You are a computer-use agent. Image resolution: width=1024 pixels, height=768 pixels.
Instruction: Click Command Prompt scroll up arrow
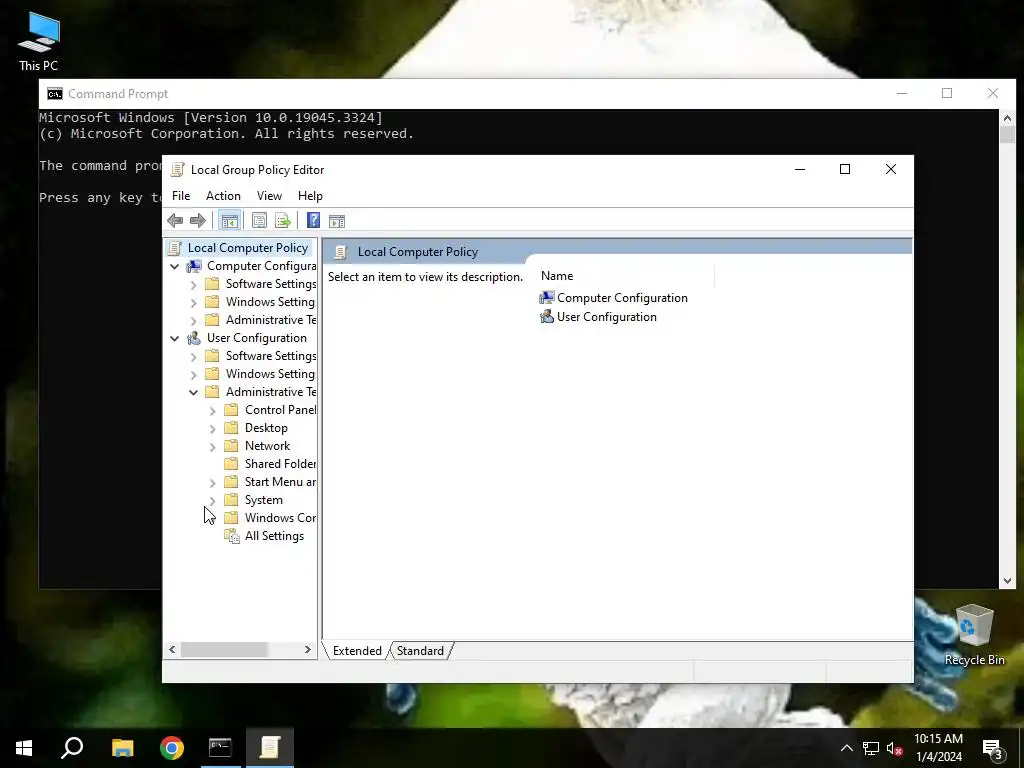pyautogui.click(x=1006, y=118)
